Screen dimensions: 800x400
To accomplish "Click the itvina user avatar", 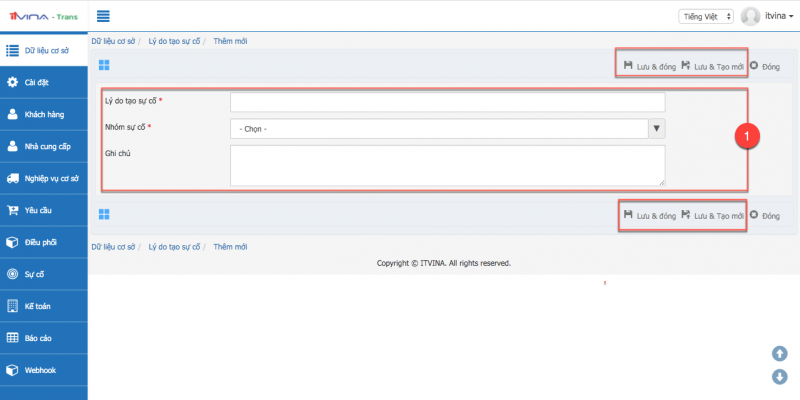I will [x=750, y=16].
